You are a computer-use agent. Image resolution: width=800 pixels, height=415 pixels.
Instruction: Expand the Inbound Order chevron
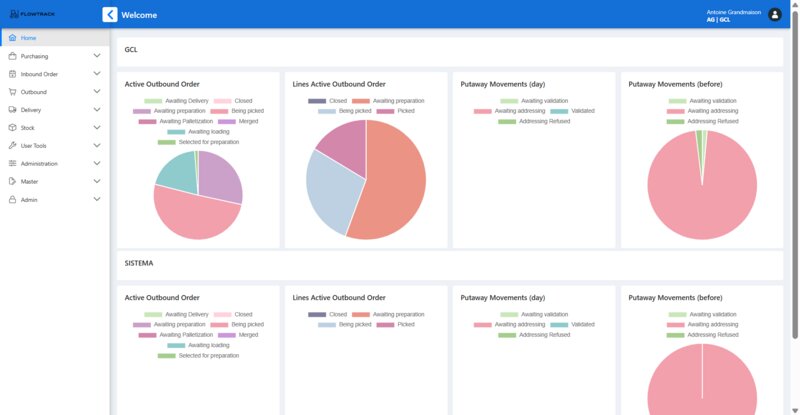point(97,74)
